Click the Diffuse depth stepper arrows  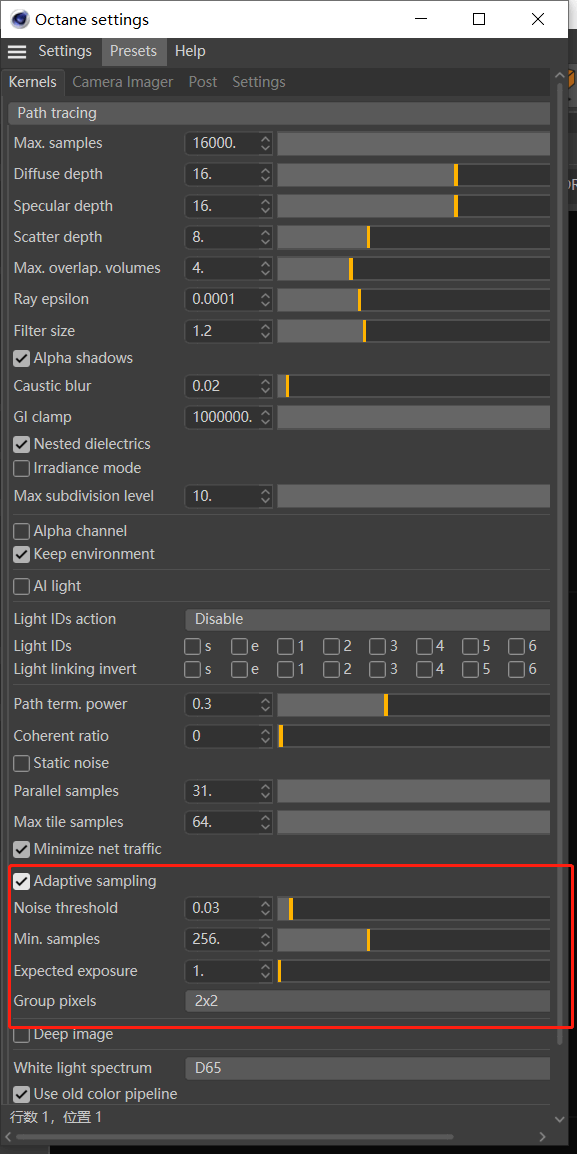tap(266, 174)
